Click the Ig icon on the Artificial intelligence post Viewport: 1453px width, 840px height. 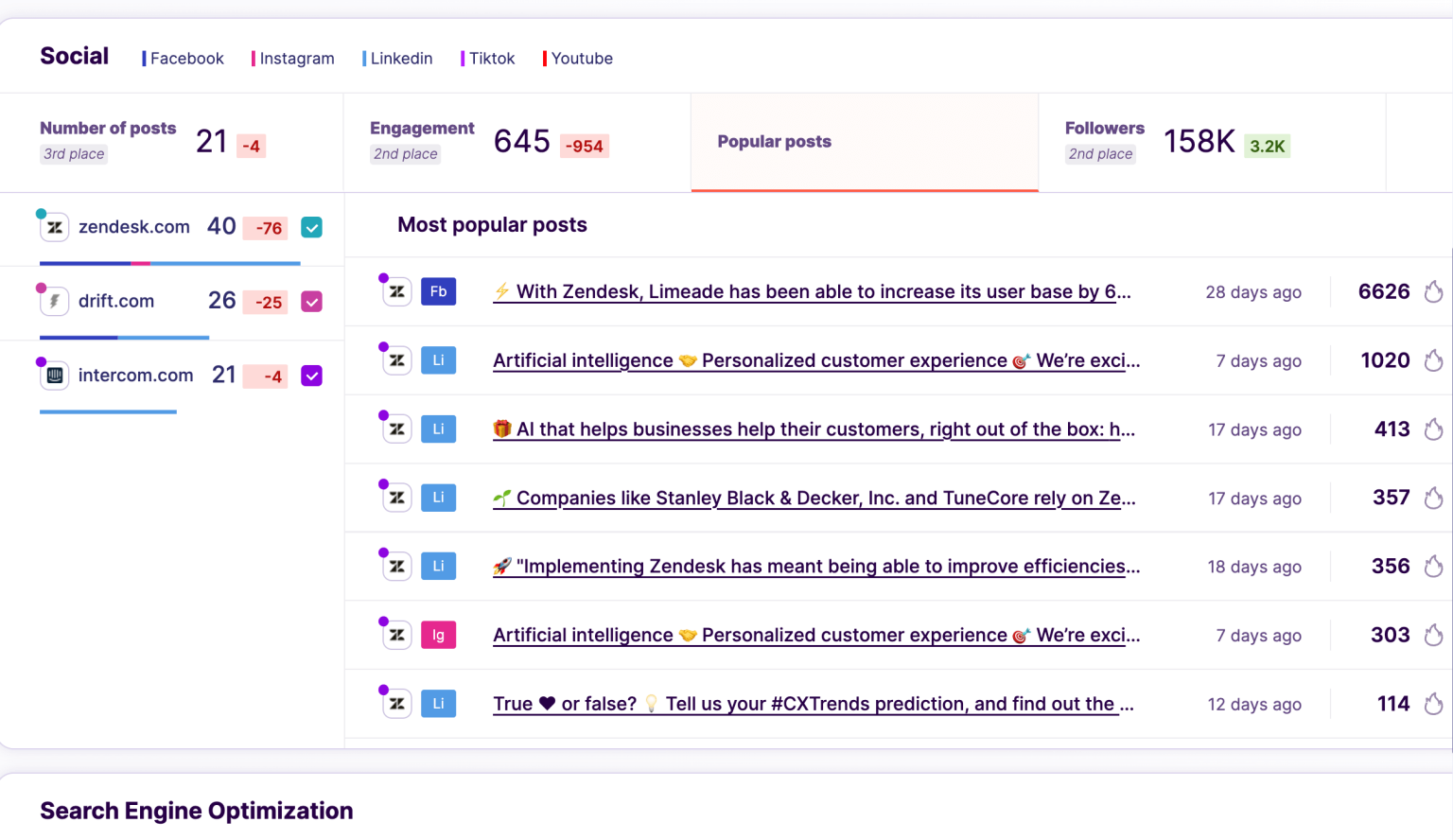pyautogui.click(x=438, y=635)
